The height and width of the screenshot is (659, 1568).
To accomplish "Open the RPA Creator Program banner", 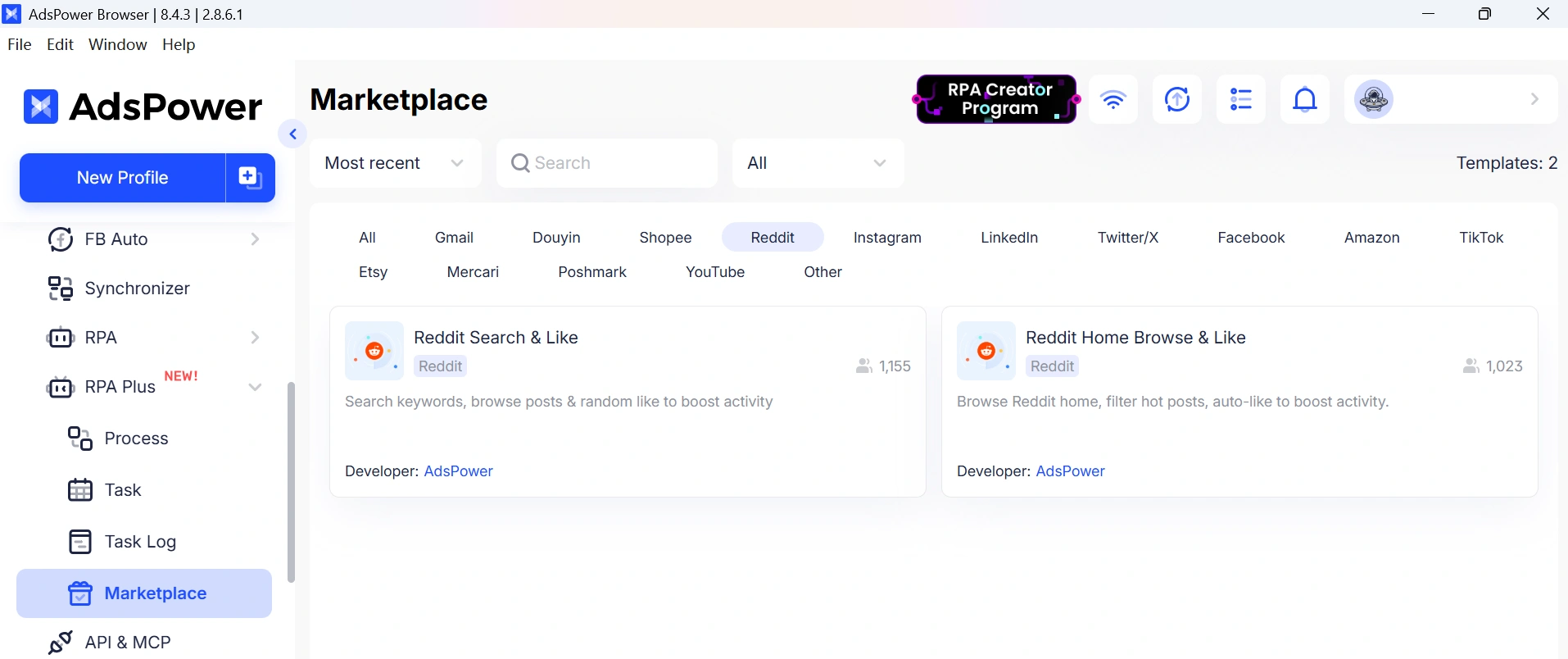I will coord(996,99).
